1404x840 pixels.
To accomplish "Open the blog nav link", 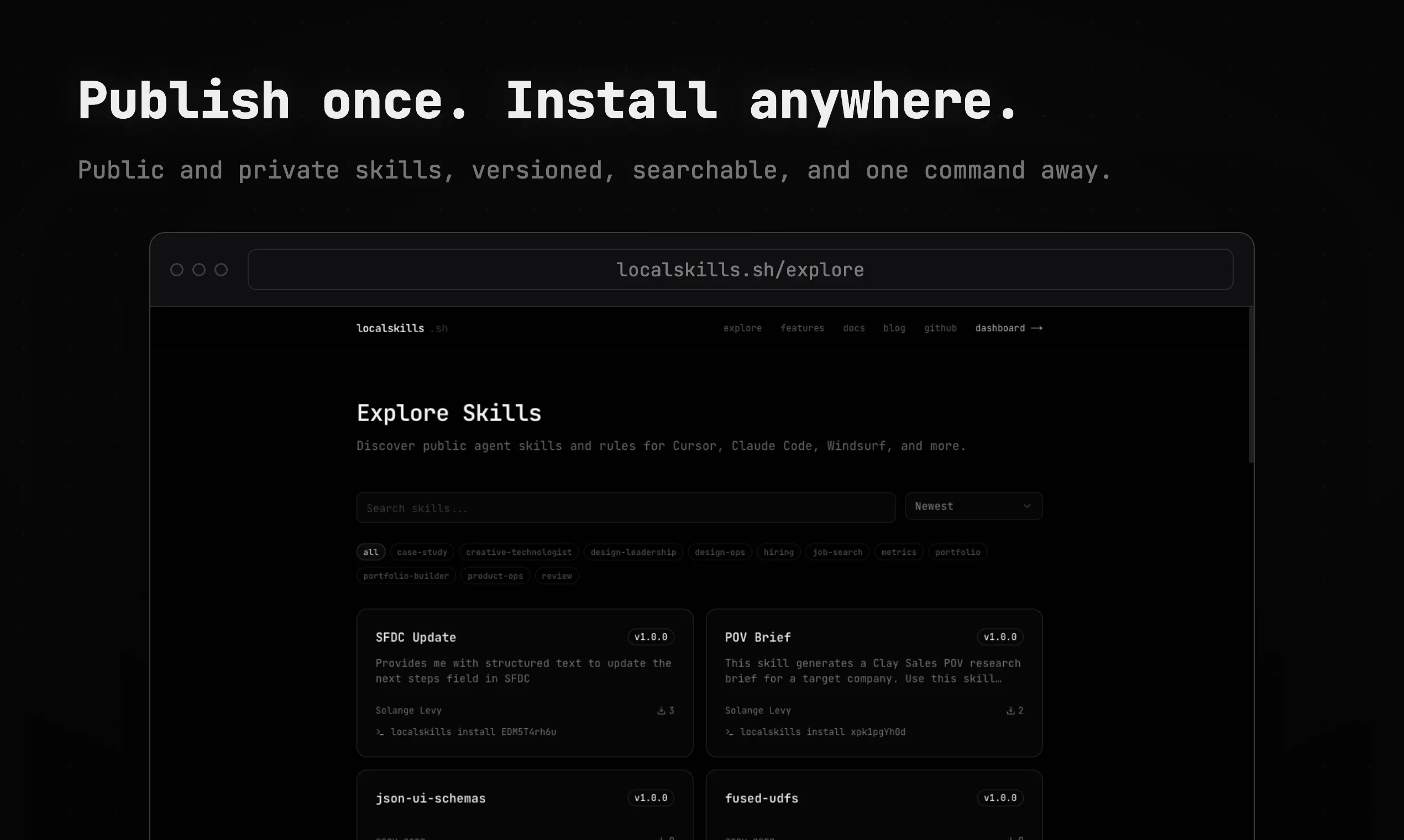I will (894, 328).
